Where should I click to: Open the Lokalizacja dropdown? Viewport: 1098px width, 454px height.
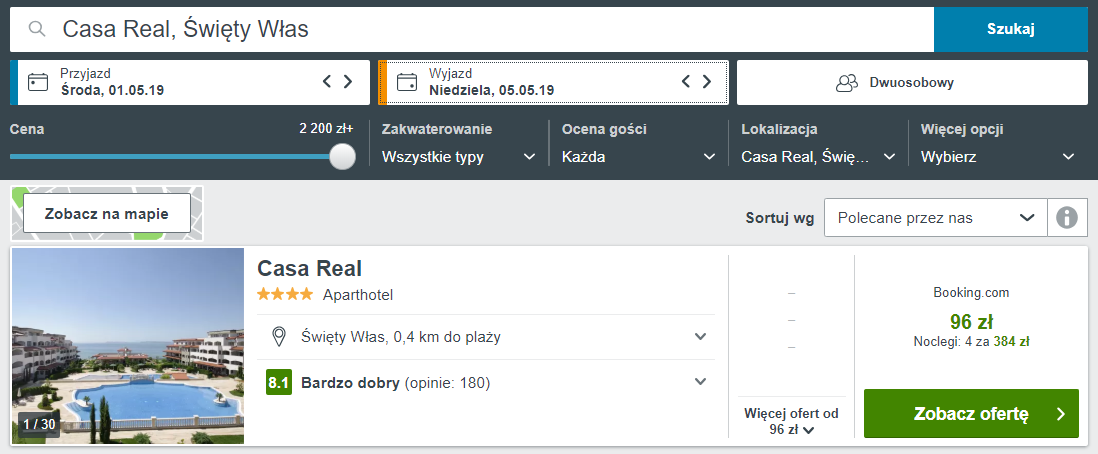tap(819, 157)
